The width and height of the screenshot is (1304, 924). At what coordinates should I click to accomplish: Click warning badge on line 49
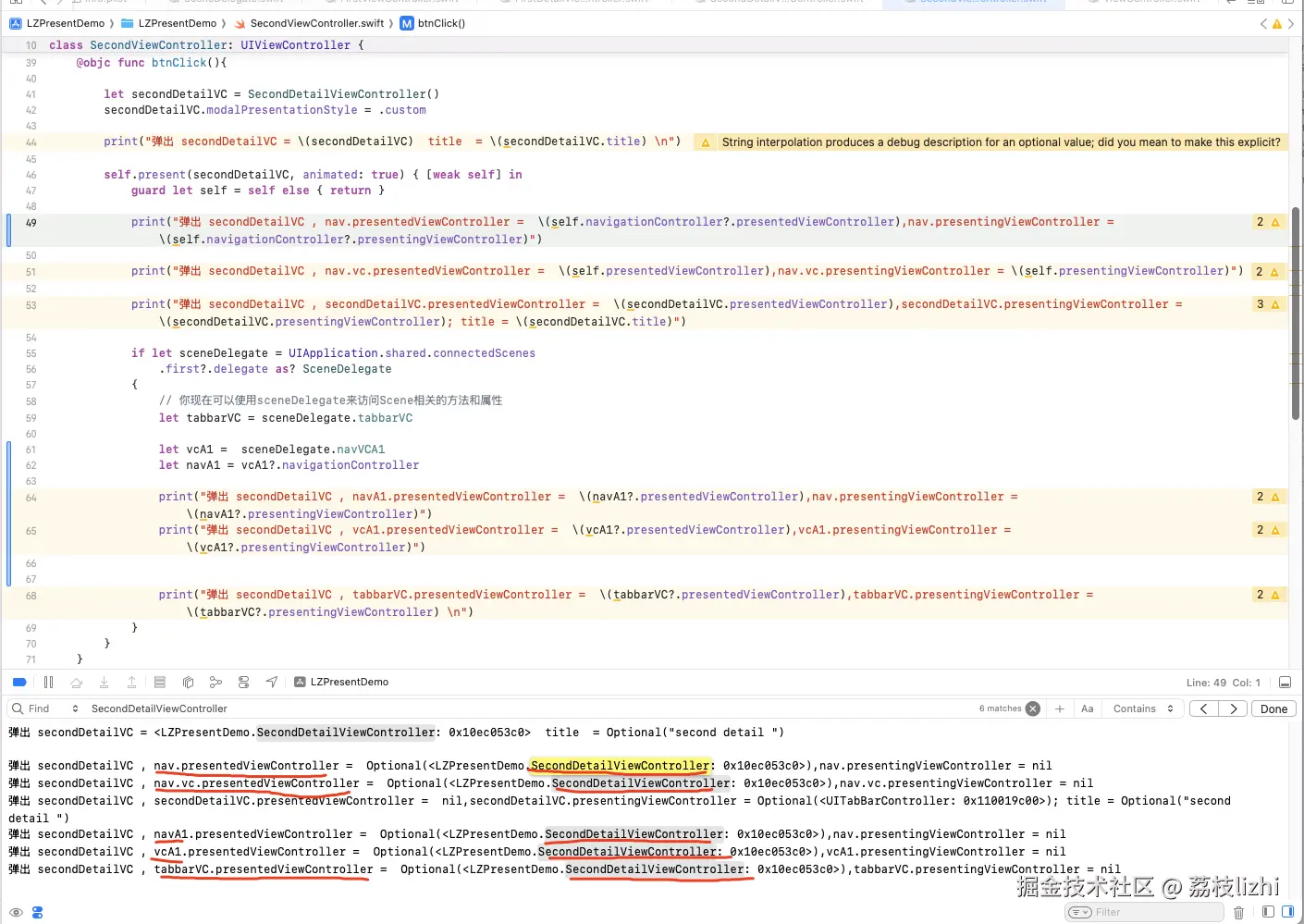point(1267,222)
